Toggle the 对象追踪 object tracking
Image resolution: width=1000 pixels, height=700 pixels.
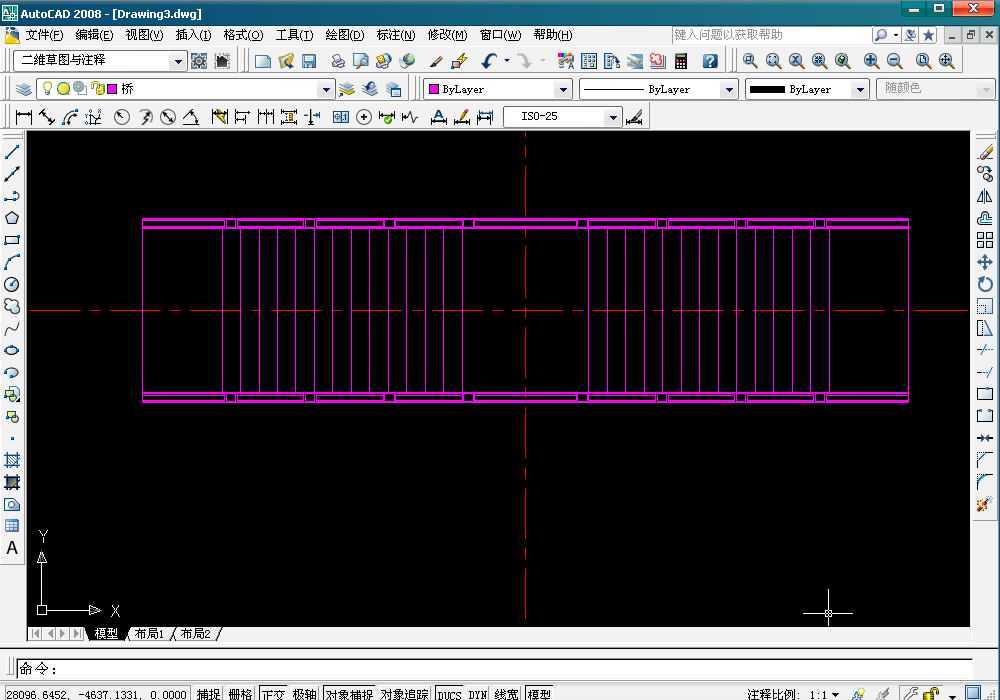[x=404, y=694]
